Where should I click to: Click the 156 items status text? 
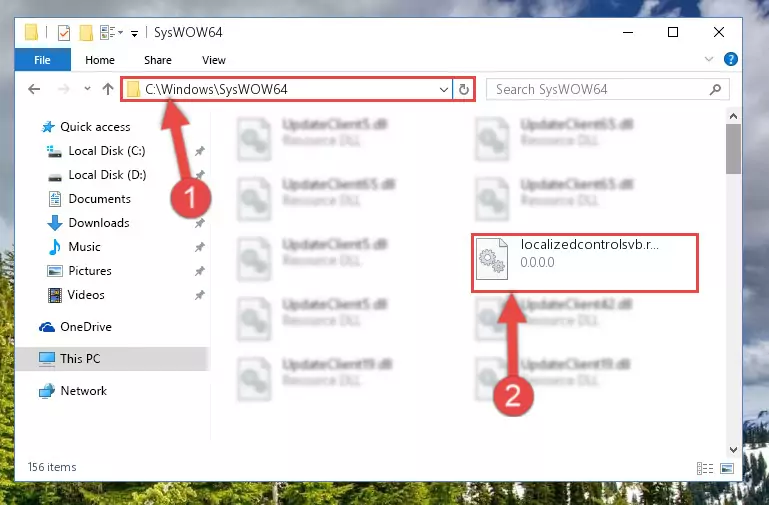point(52,467)
